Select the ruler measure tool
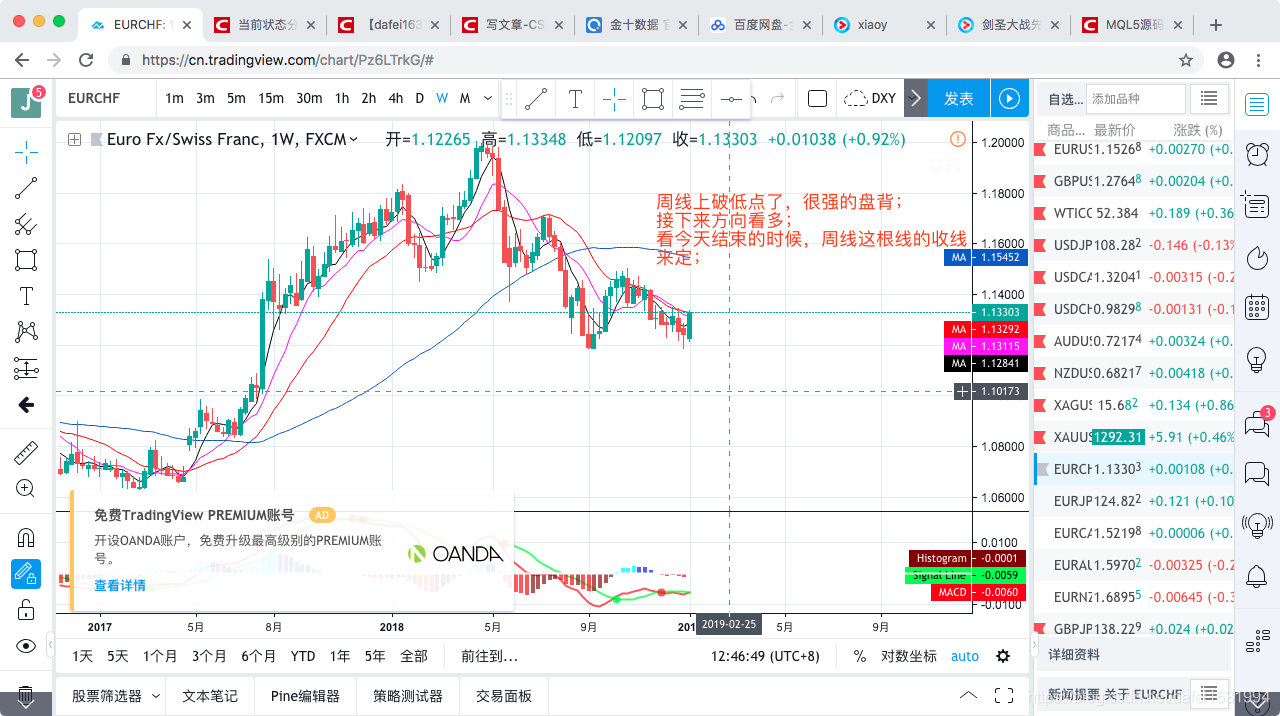Image resolution: width=1280 pixels, height=716 pixels. tap(26, 453)
